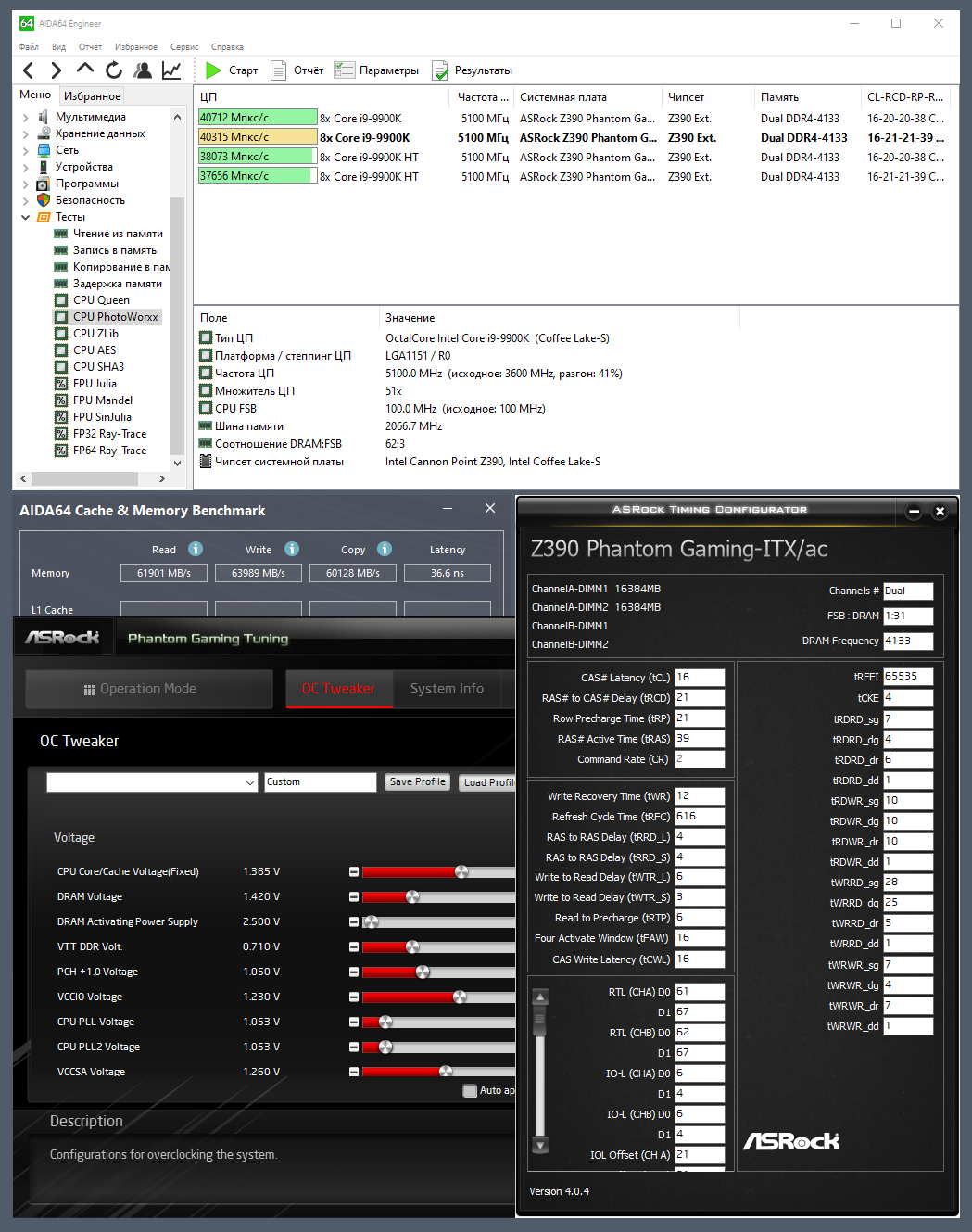The image size is (972, 1232).
Task: Expand the Программы tree node
Action: (x=25, y=184)
